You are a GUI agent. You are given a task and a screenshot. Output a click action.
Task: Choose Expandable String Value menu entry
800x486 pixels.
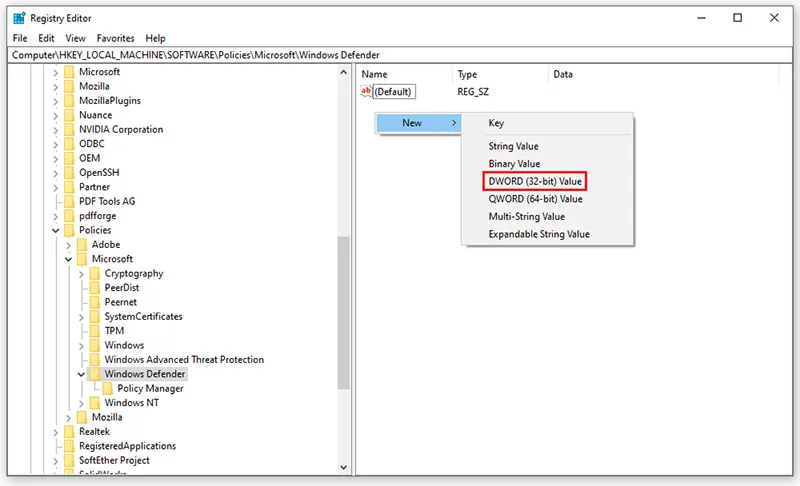click(x=547, y=234)
